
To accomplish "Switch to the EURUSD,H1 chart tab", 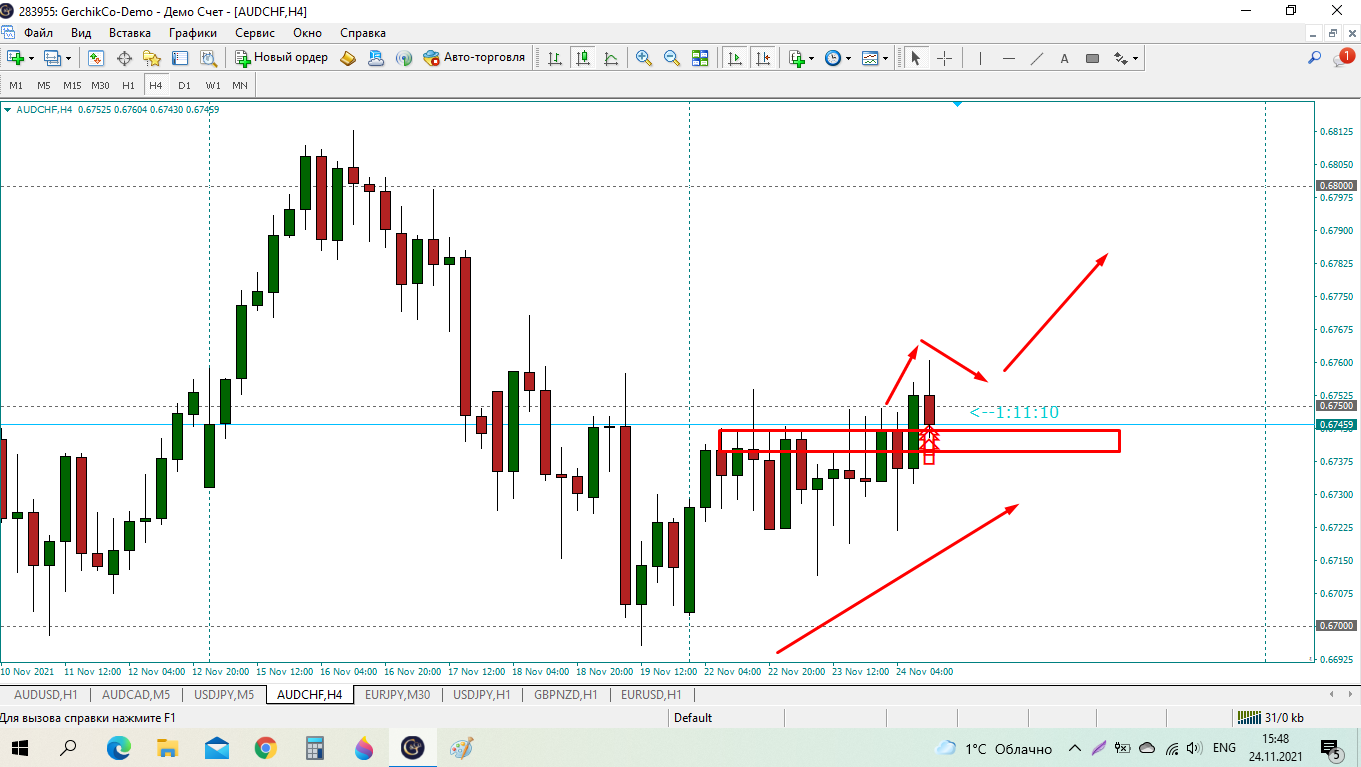I will [650, 694].
